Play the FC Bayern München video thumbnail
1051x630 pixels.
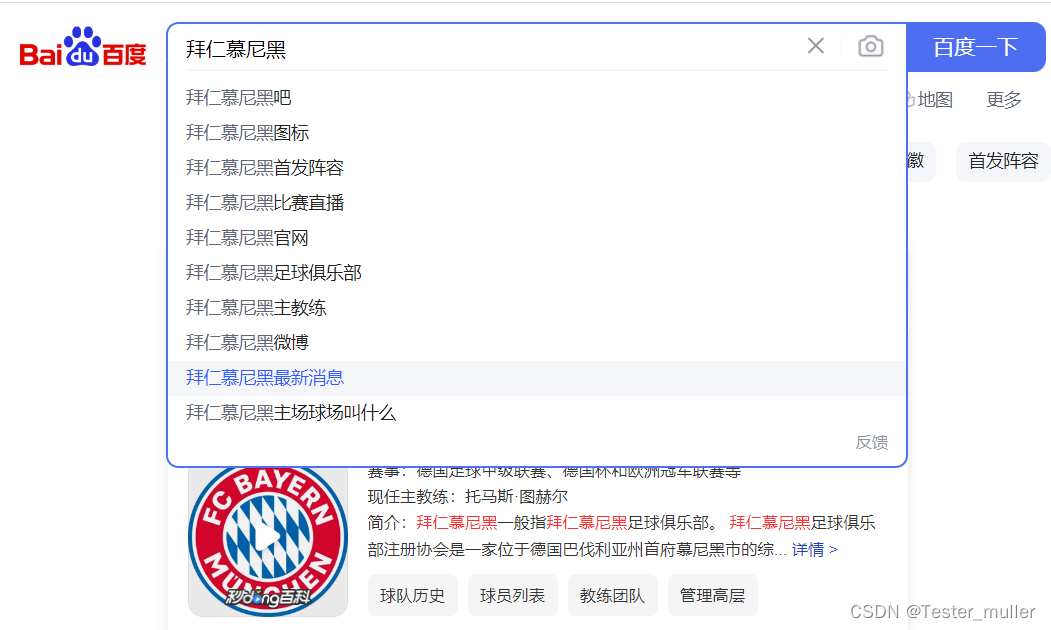coord(267,540)
